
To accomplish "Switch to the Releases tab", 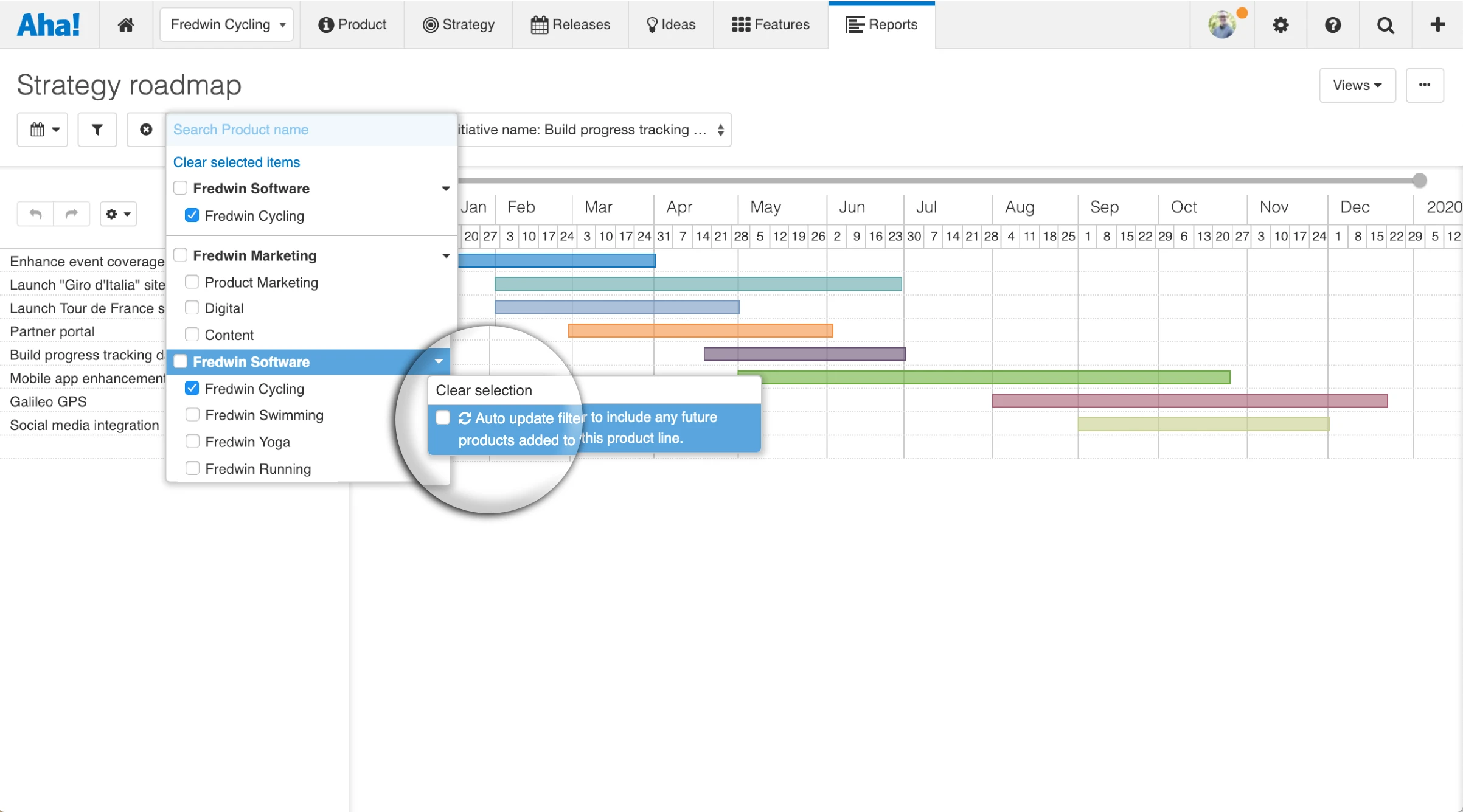I will click(x=571, y=24).
